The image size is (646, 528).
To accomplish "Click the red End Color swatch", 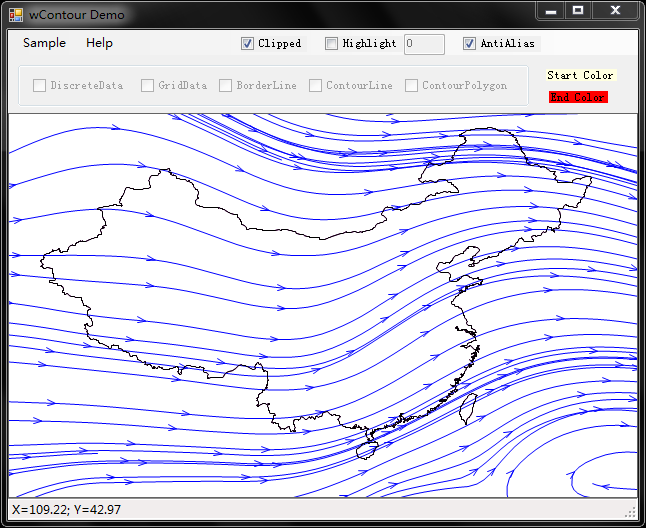I will pos(578,97).
